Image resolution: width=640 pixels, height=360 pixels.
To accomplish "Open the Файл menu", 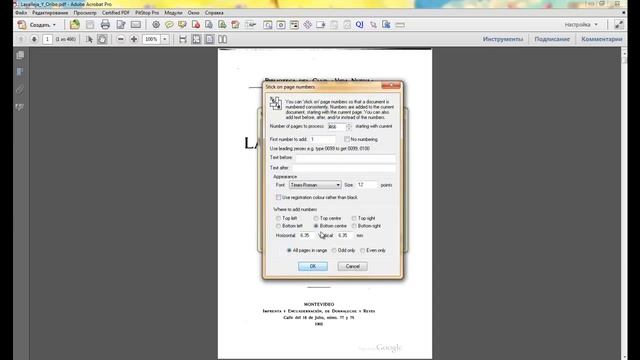I will (21, 13).
